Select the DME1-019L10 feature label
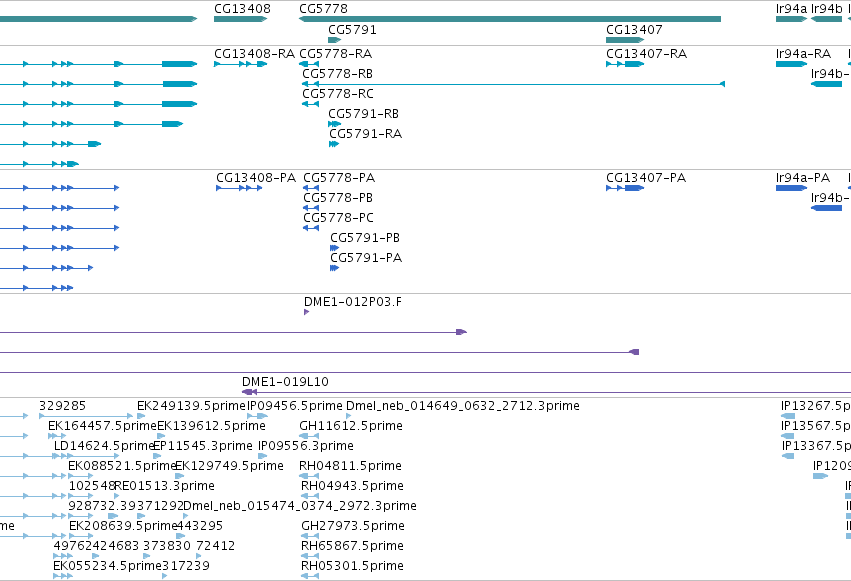 (285, 382)
